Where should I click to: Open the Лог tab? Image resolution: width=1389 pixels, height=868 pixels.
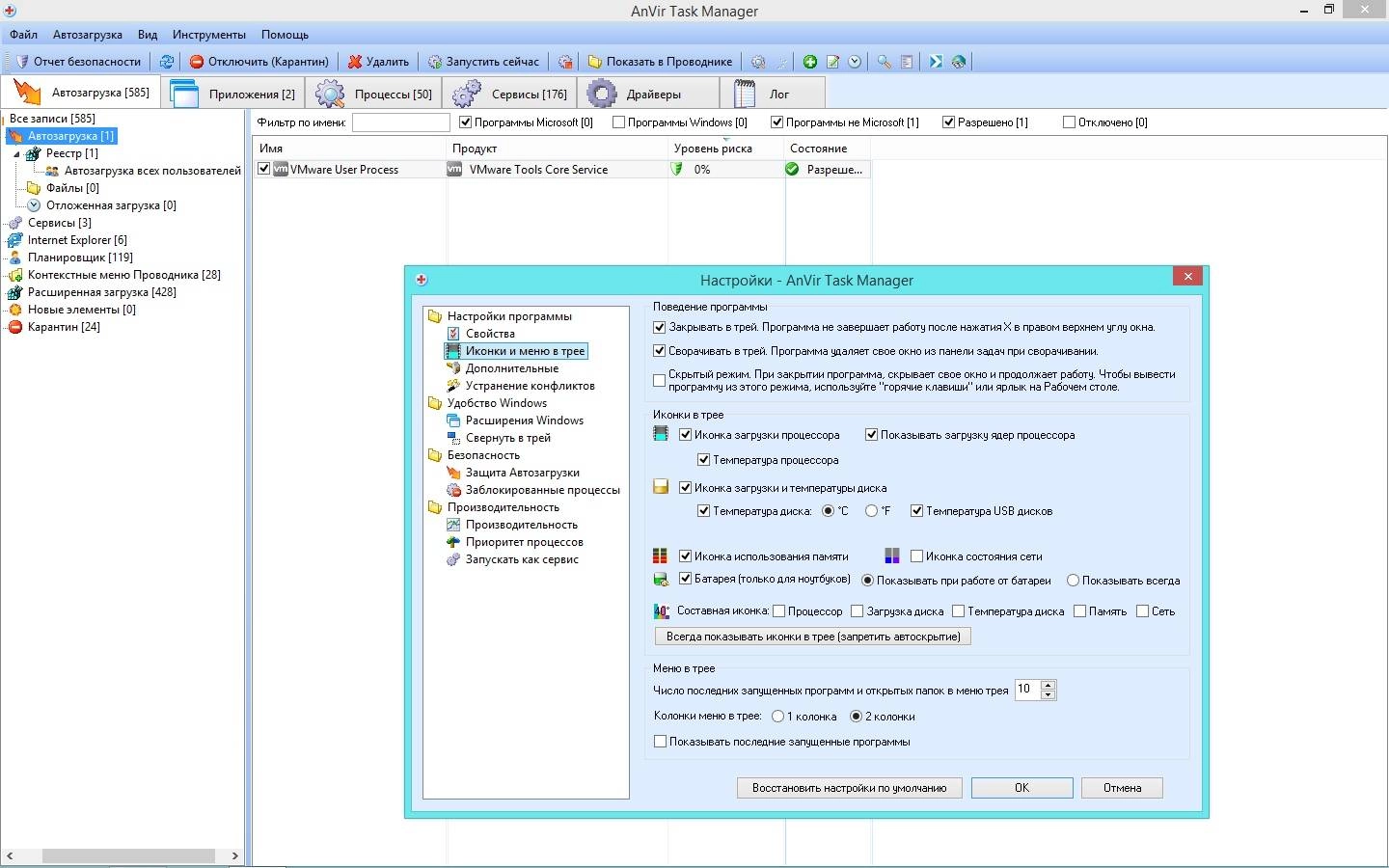pos(773,94)
